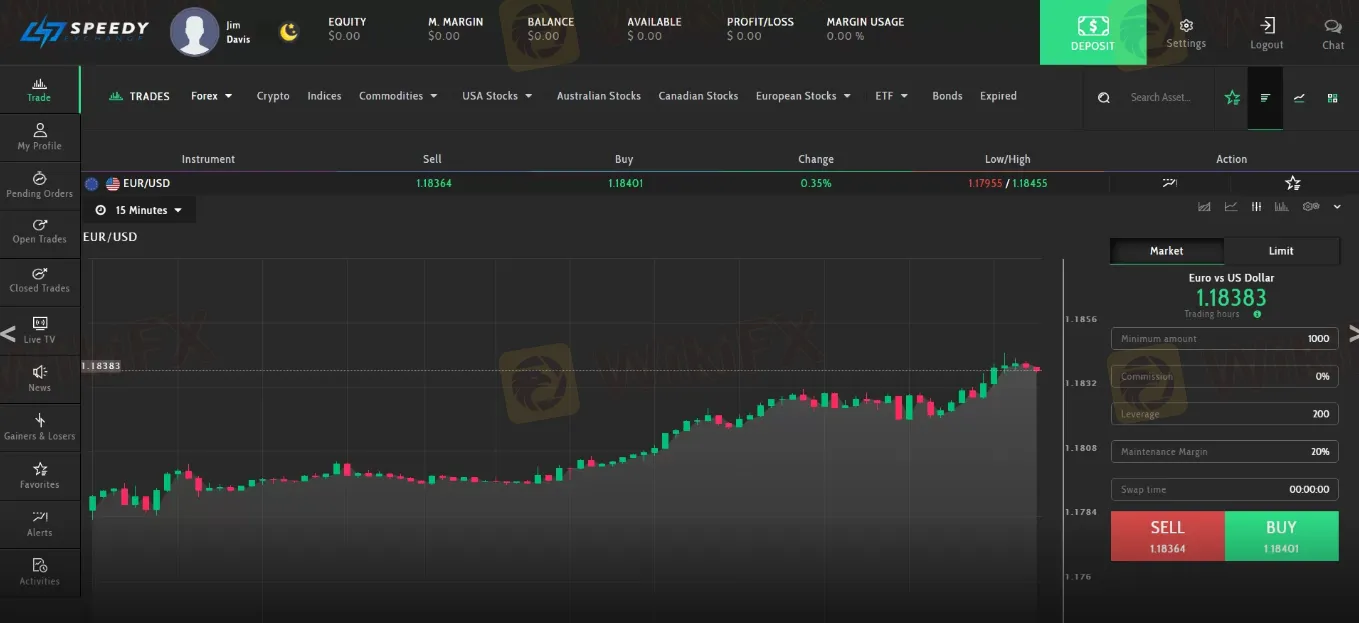Switch to Market order tab
1359x623 pixels.
point(1167,251)
